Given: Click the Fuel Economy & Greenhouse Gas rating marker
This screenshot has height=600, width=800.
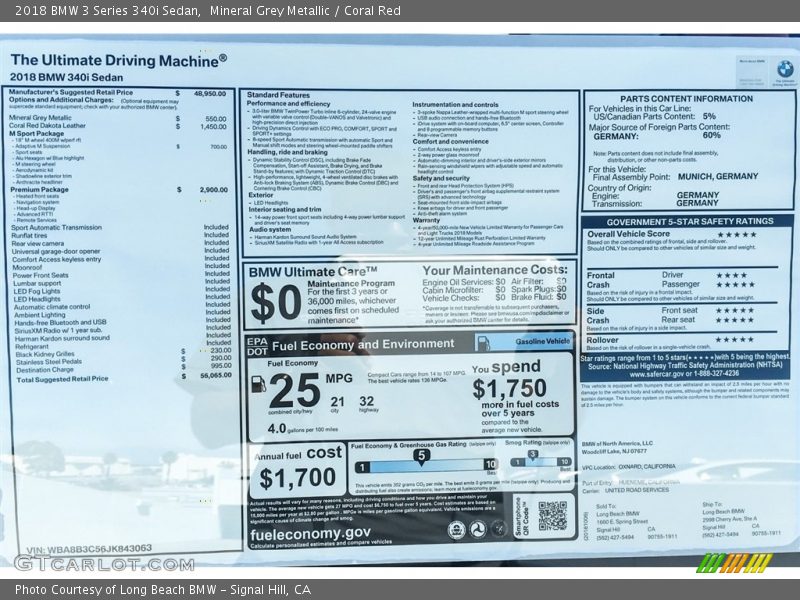Looking at the screenshot, I should click(422, 457).
